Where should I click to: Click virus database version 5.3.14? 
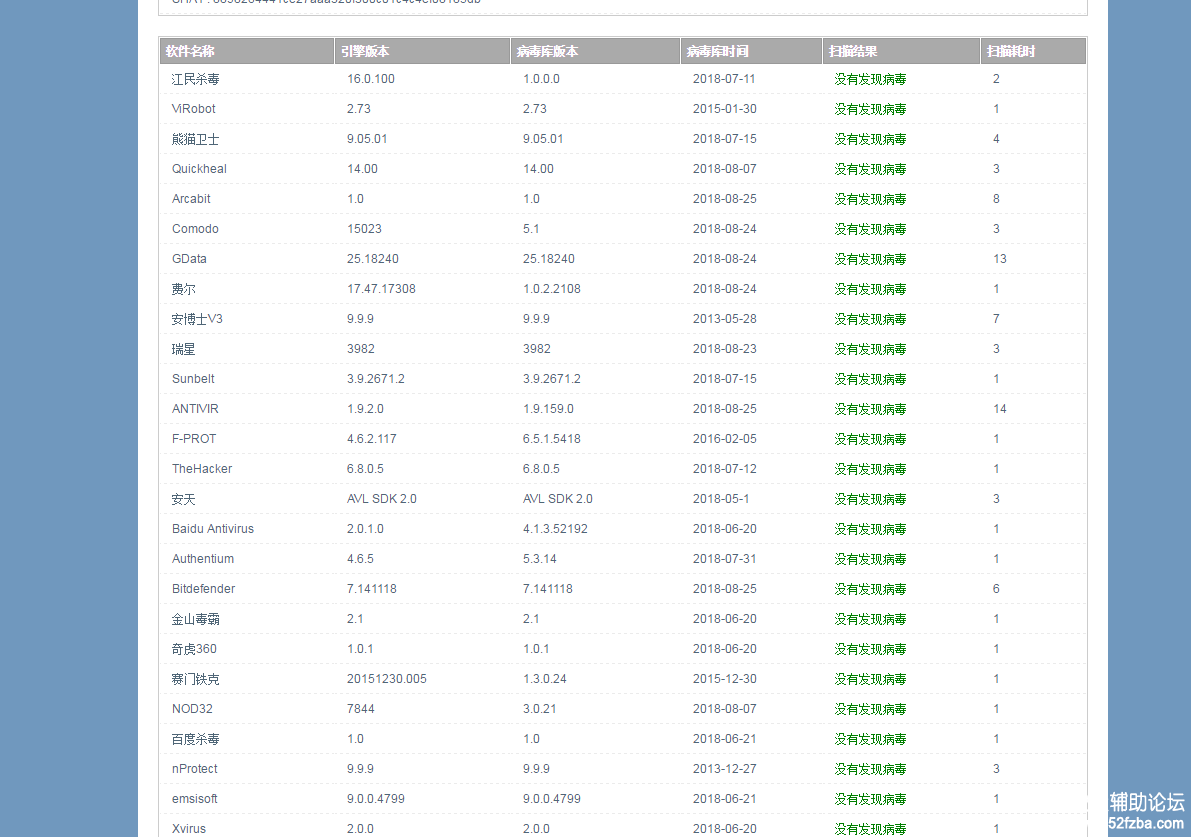click(x=539, y=559)
